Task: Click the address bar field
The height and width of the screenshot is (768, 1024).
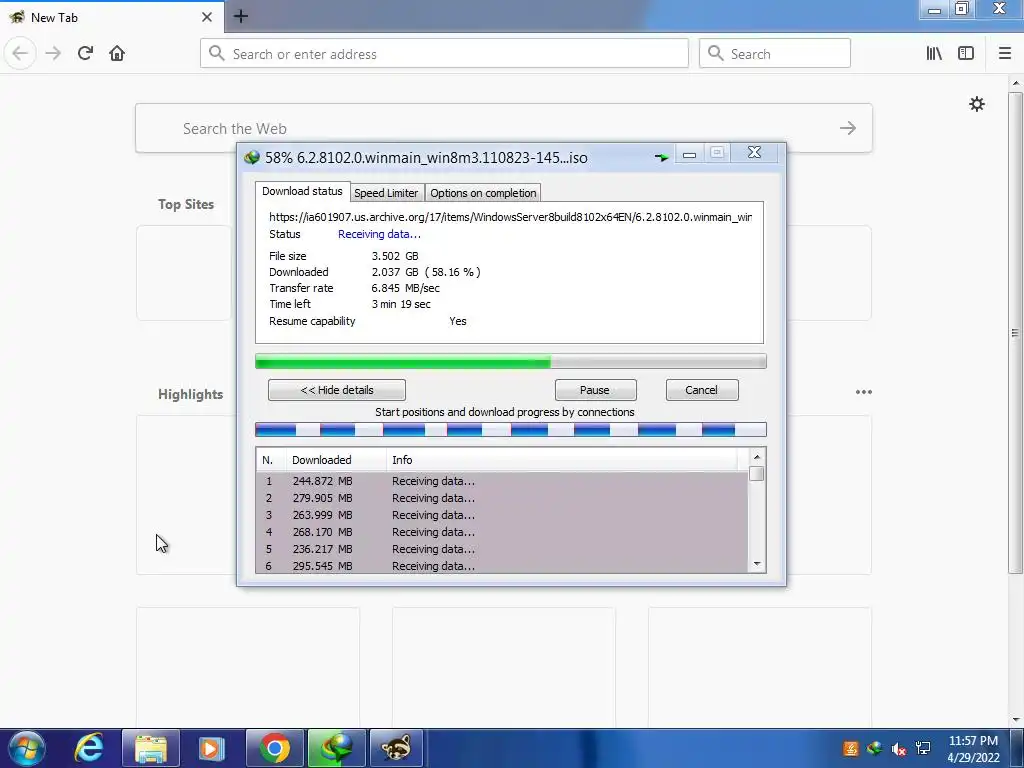Action: tap(444, 53)
